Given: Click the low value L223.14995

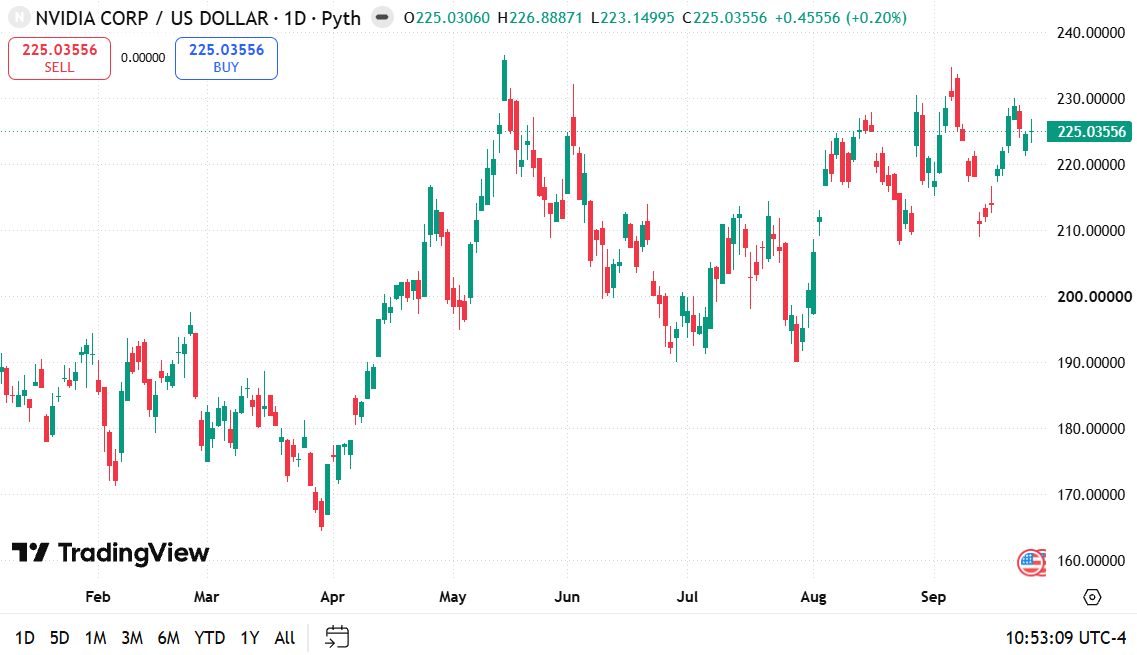Looking at the screenshot, I should pyautogui.click(x=632, y=17).
